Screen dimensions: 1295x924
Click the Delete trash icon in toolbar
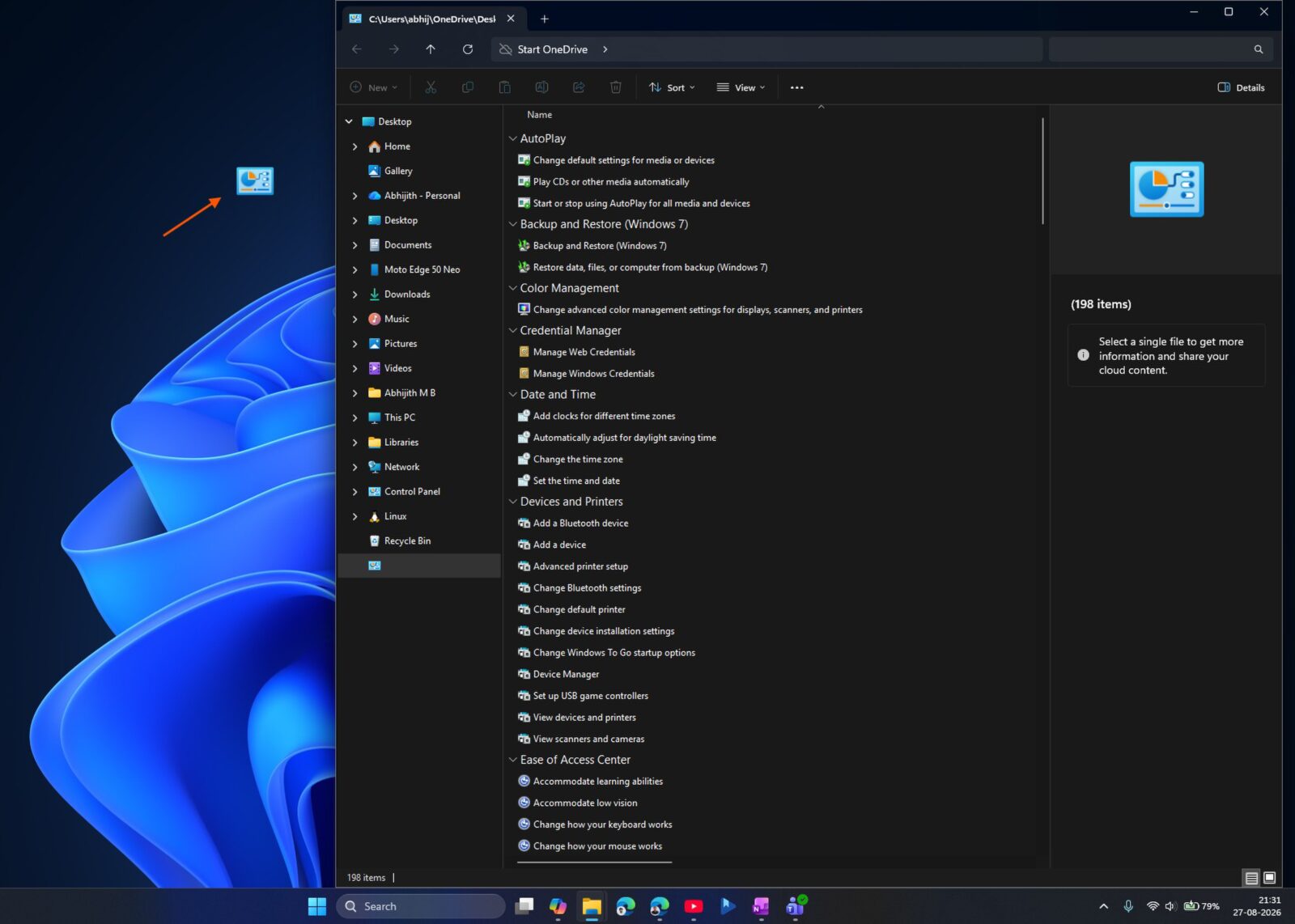tap(616, 87)
